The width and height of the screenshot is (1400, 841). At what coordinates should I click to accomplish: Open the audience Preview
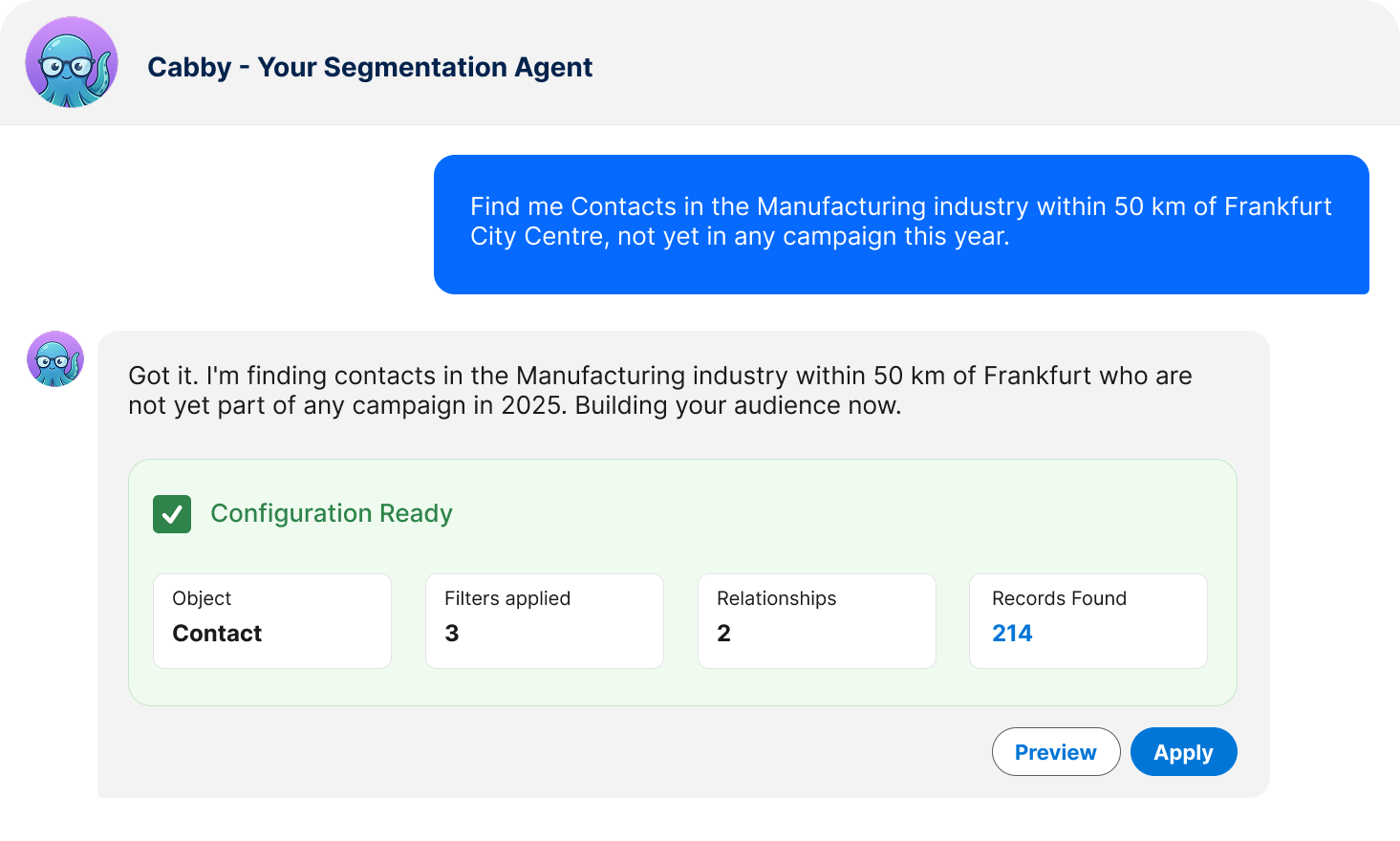(x=1055, y=752)
